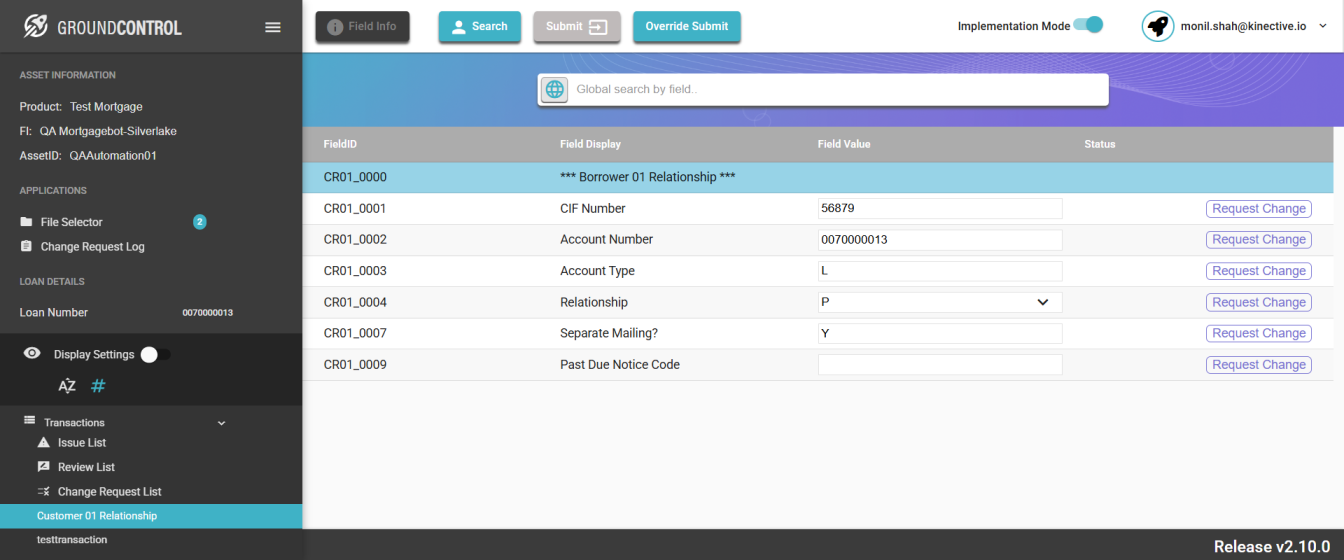Click the Override Submit button
This screenshot has height=560, width=1344.
[686, 27]
